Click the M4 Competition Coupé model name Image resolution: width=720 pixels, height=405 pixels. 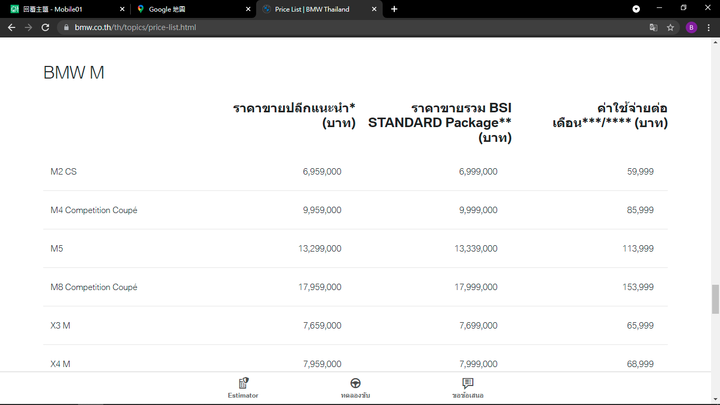click(94, 210)
